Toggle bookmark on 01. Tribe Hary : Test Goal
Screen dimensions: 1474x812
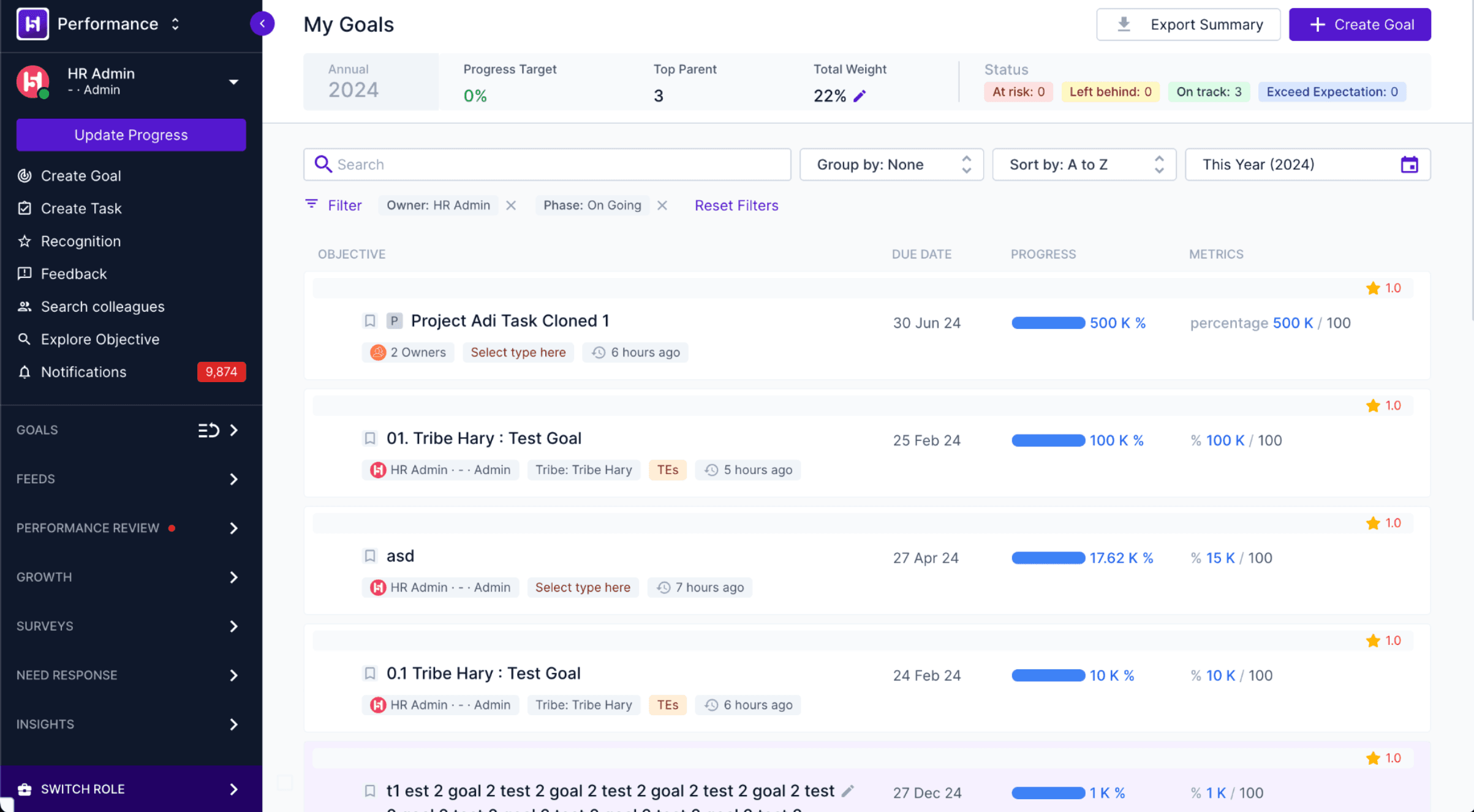pyautogui.click(x=370, y=438)
